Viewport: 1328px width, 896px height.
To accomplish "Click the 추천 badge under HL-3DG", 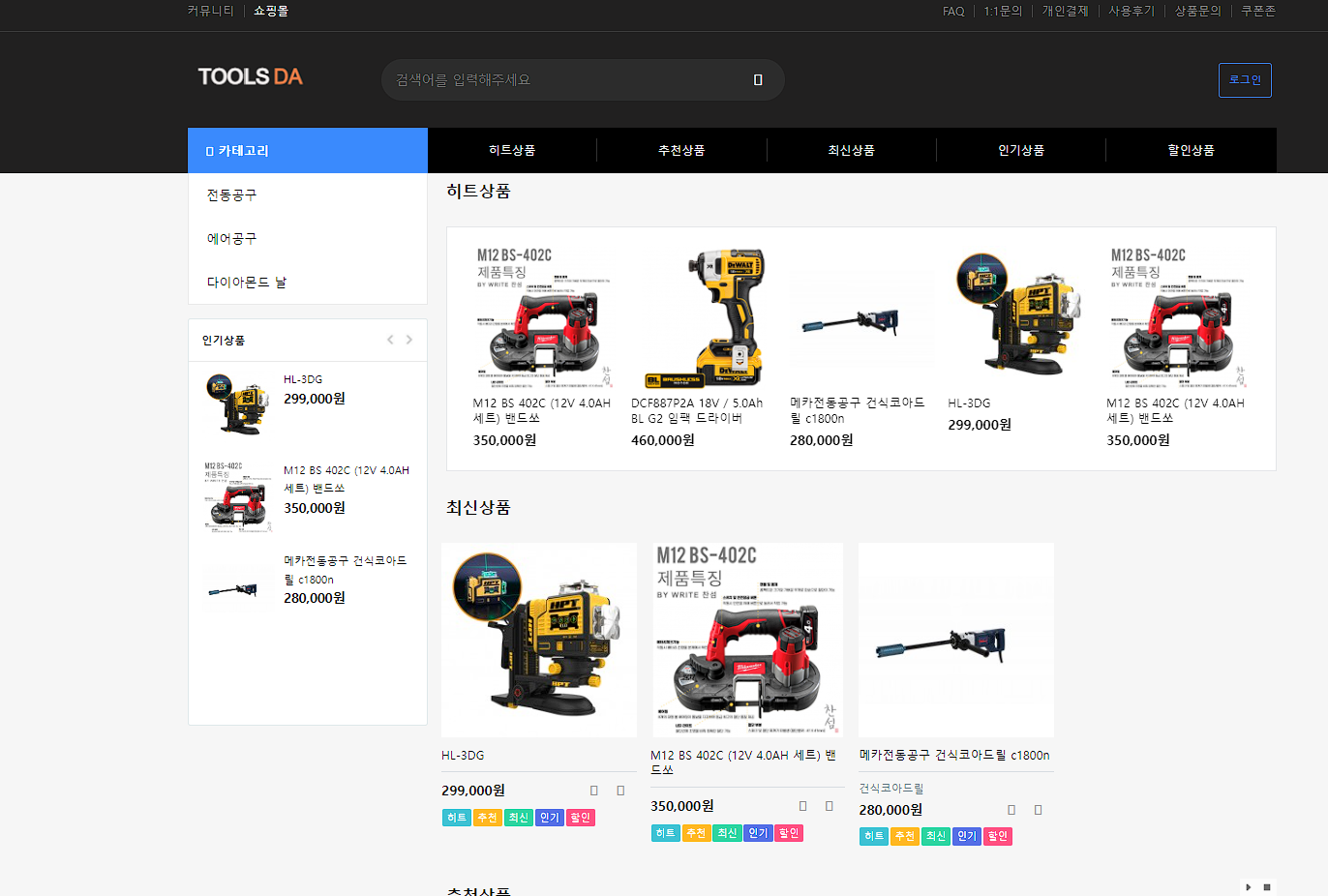I will 488,818.
